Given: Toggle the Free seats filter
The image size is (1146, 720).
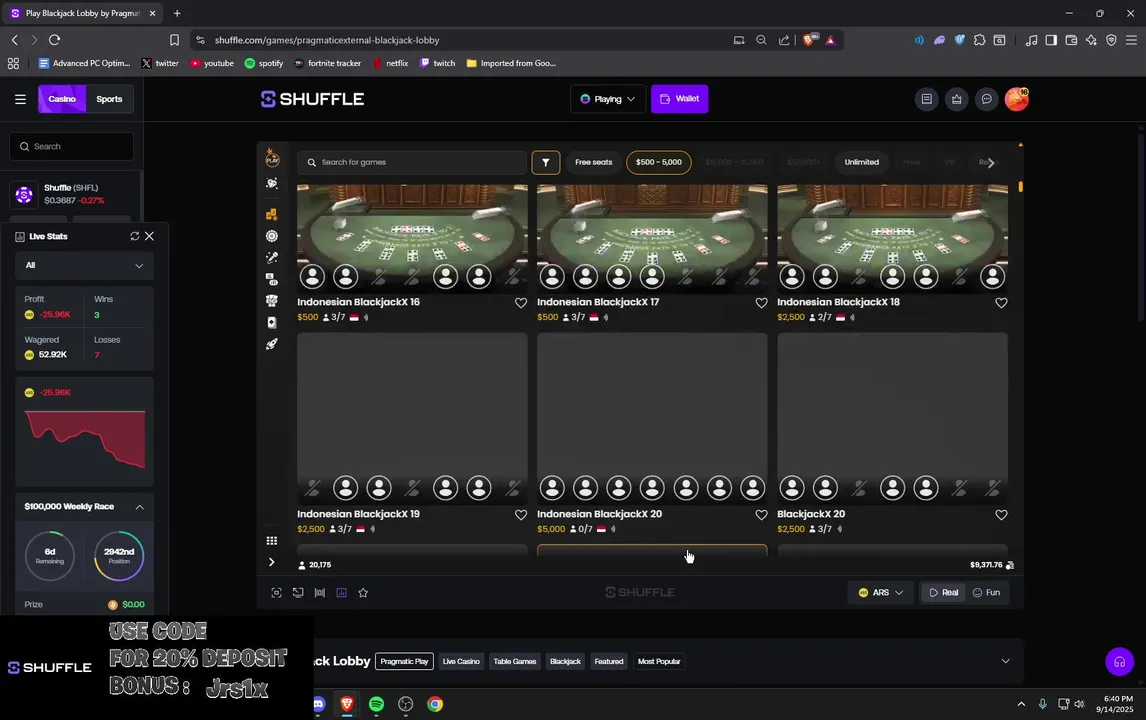Looking at the screenshot, I should pos(593,162).
